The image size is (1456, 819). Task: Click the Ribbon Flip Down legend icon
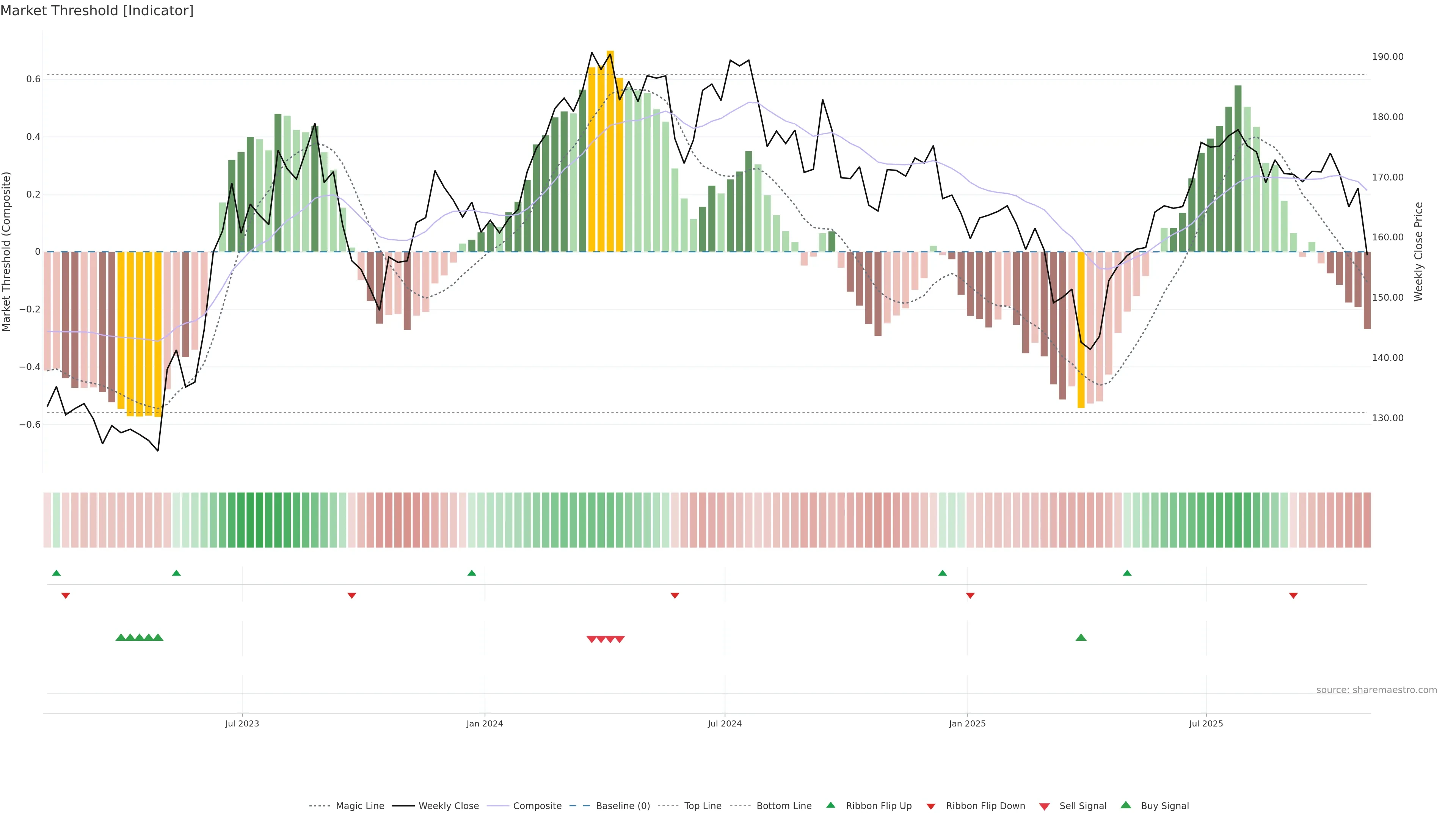(x=930, y=806)
